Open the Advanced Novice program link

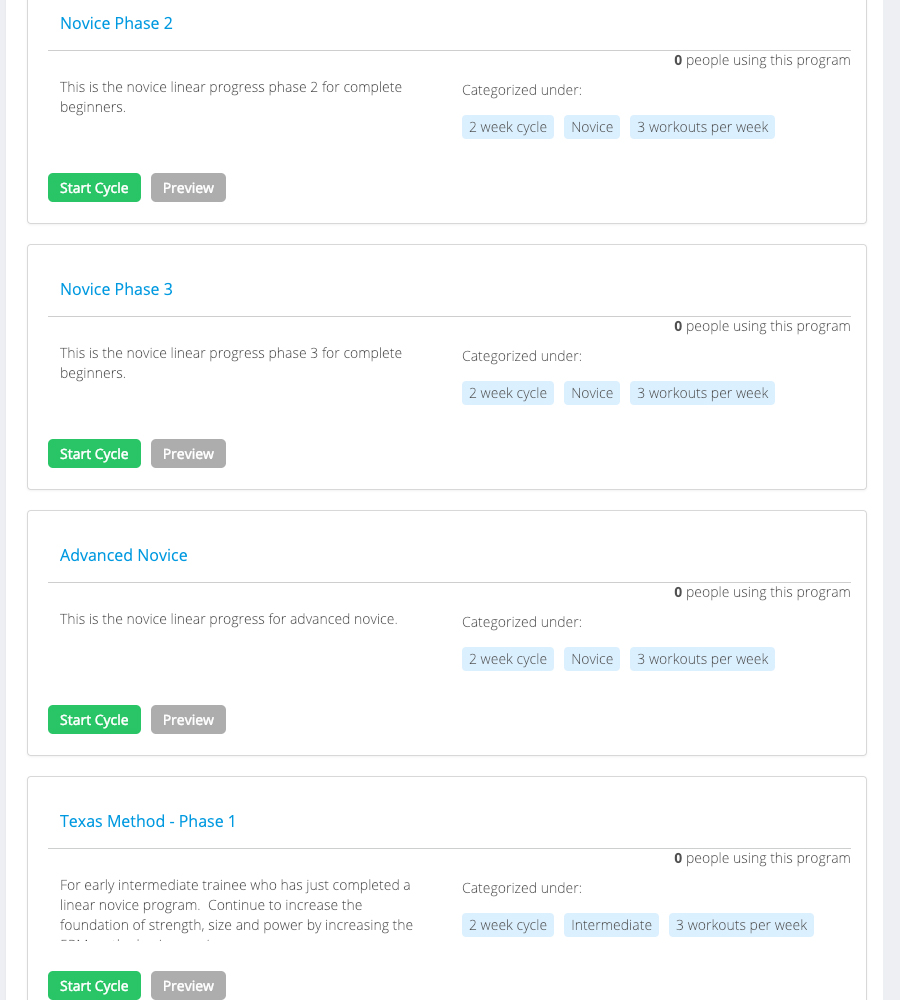coord(124,555)
